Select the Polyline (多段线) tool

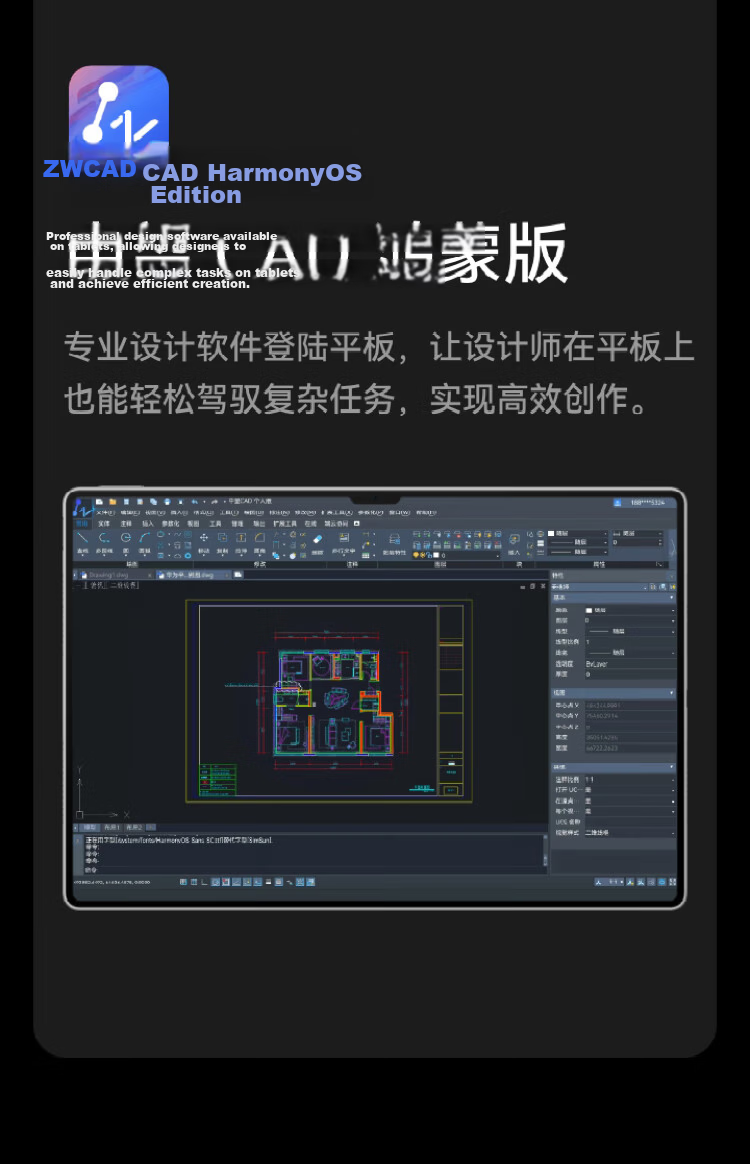tap(104, 543)
